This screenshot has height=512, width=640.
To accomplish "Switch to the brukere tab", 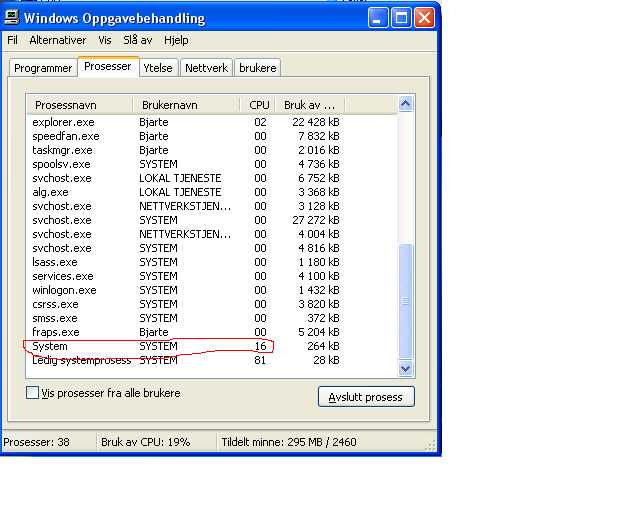I will [258, 68].
